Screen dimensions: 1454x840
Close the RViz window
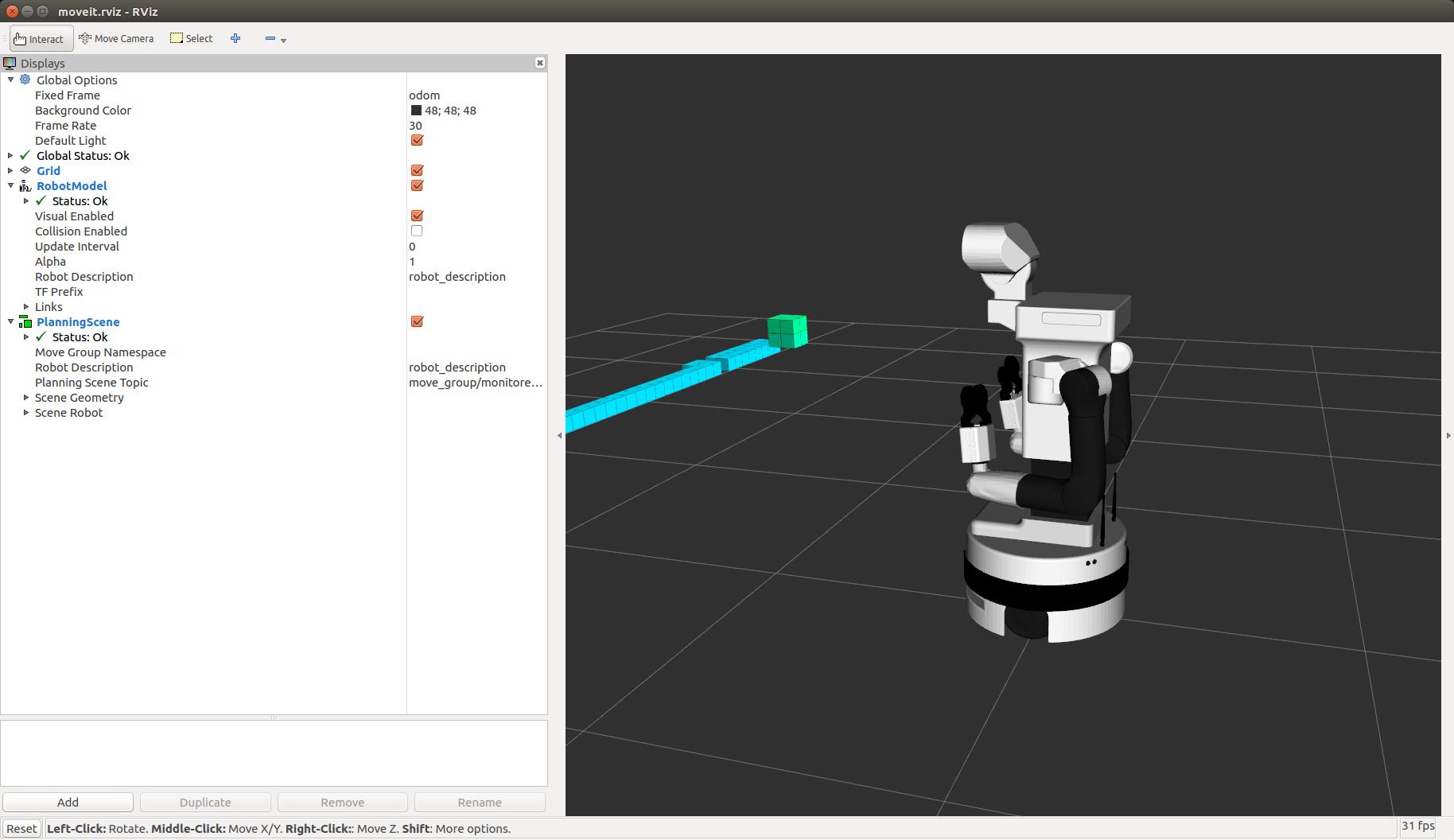[x=12, y=11]
